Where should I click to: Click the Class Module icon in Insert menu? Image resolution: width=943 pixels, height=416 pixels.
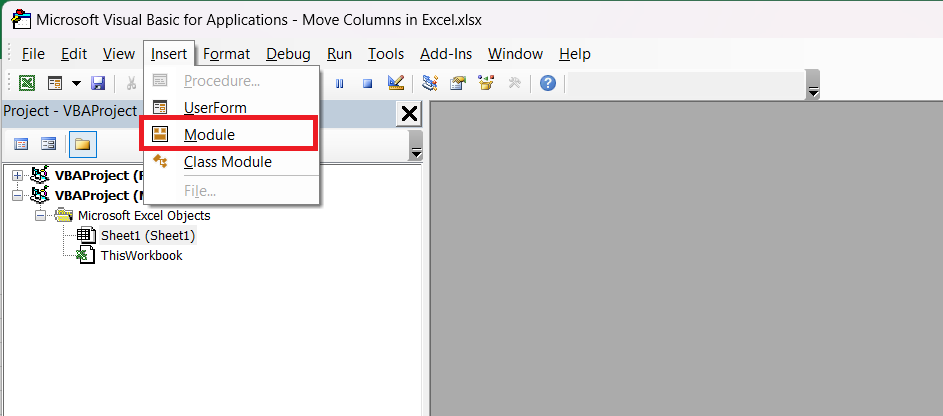click(x=161, y=161)
